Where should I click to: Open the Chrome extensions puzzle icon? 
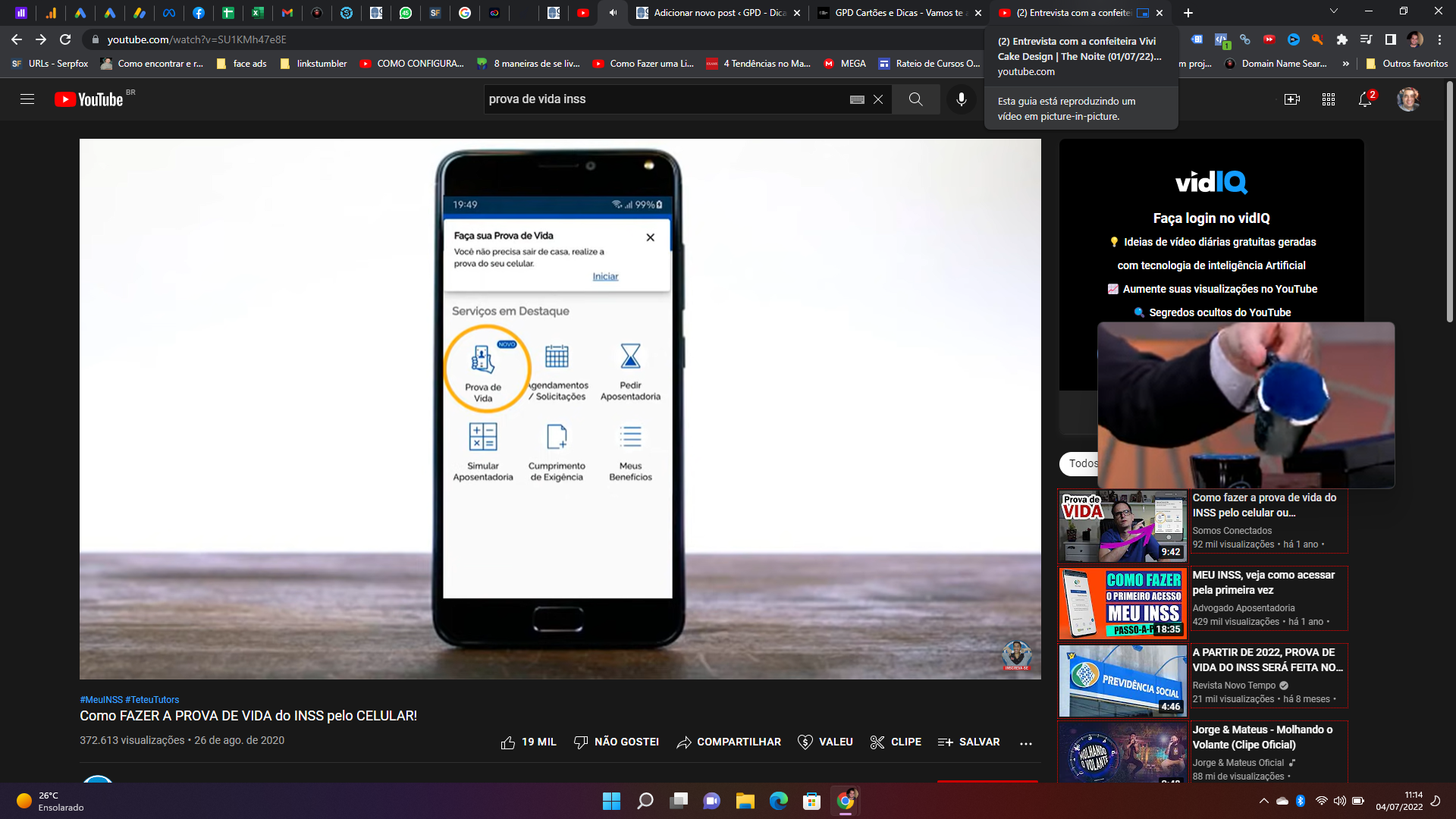pyautogui.click(x=1341, y=39)
